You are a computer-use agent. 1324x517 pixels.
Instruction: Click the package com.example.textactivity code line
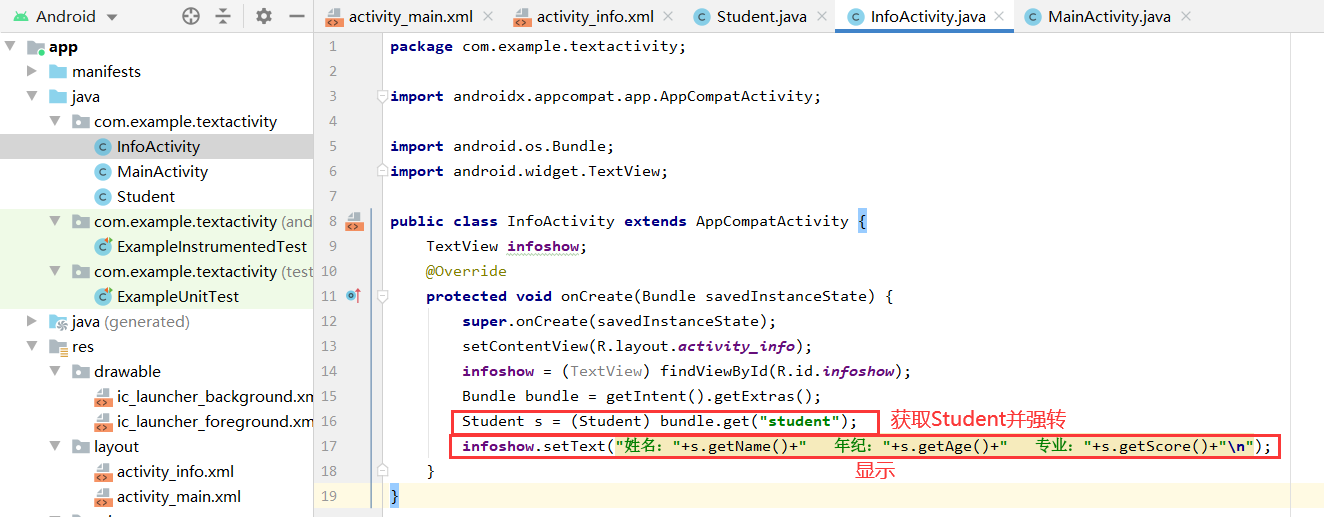538,46
